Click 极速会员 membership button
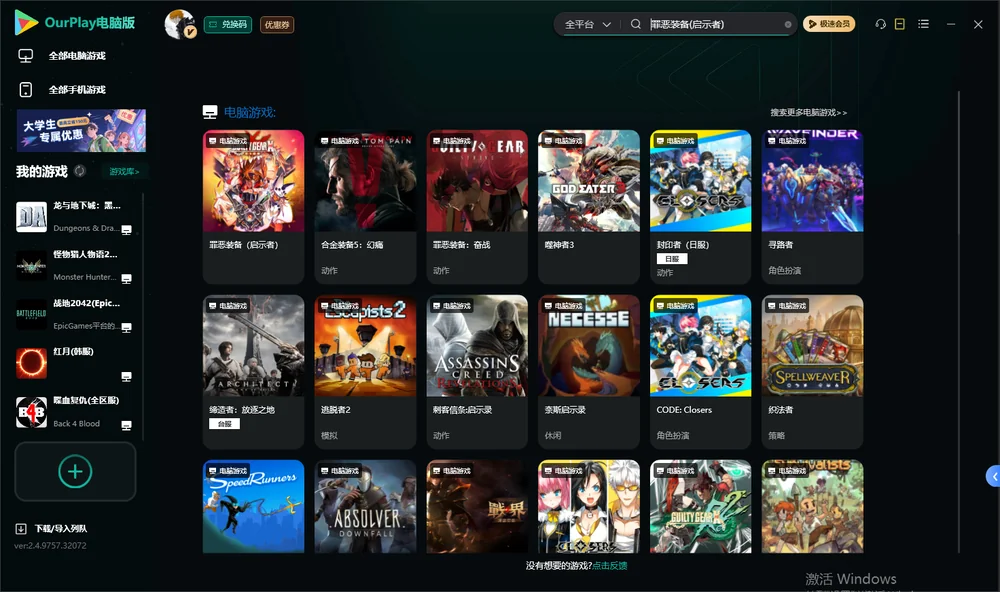The height and width of the screenshot is (592, 1000). pyautogui.click(x=829, y=24)
